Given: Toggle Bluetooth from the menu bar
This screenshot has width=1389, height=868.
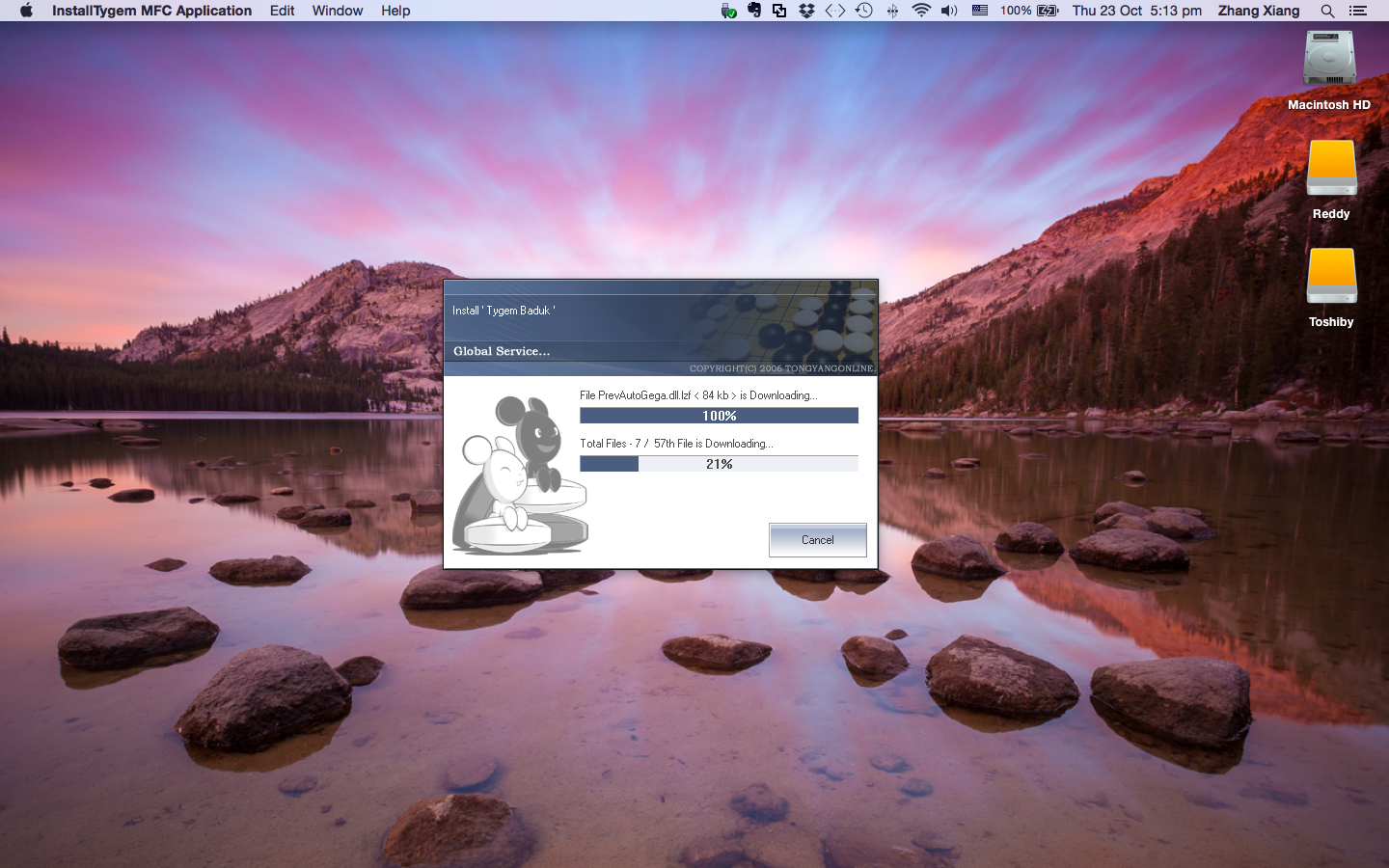Looking at the screenshot, I should [x=891, y=11].
